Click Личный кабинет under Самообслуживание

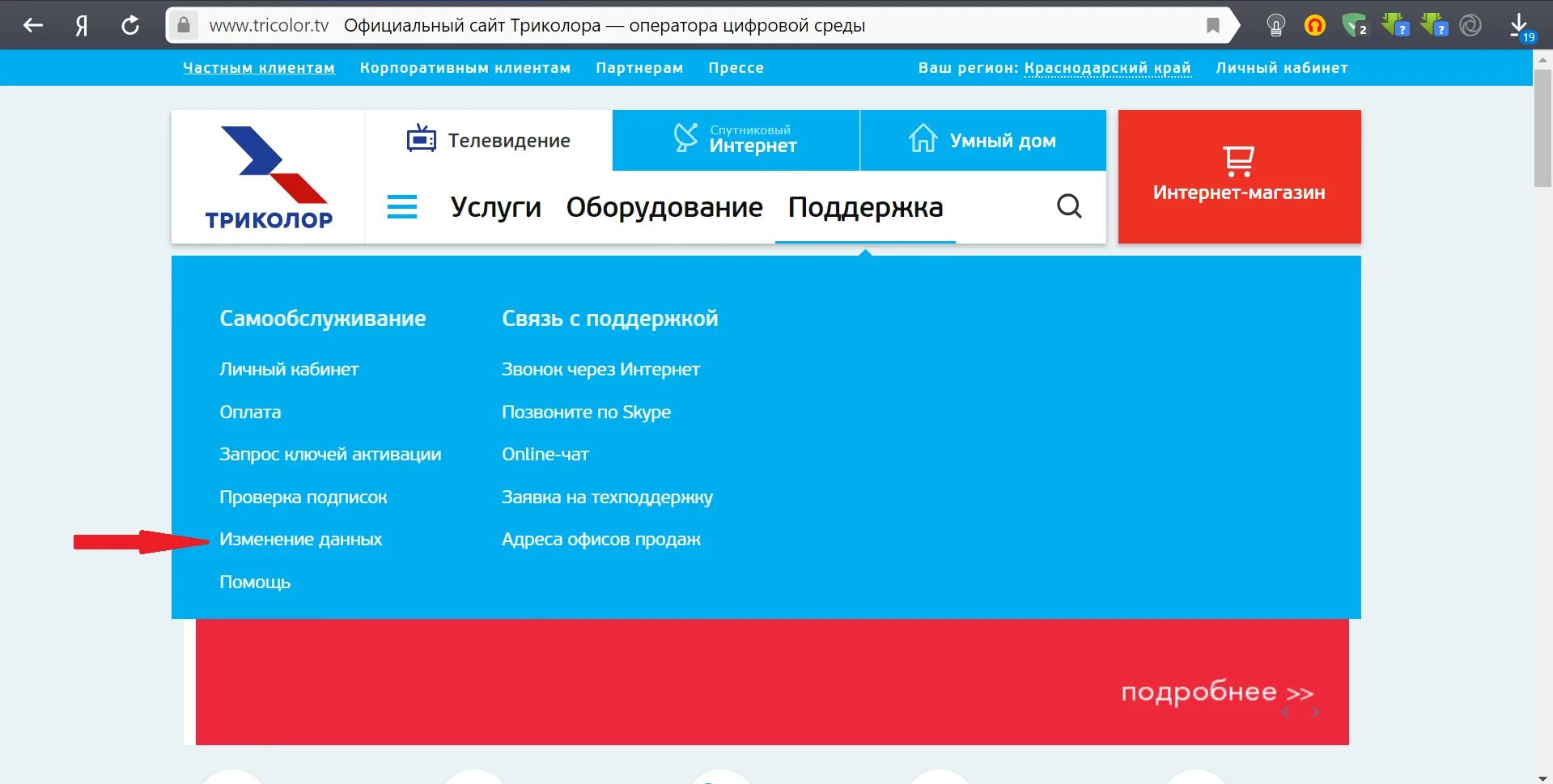[x=289, y=369]
